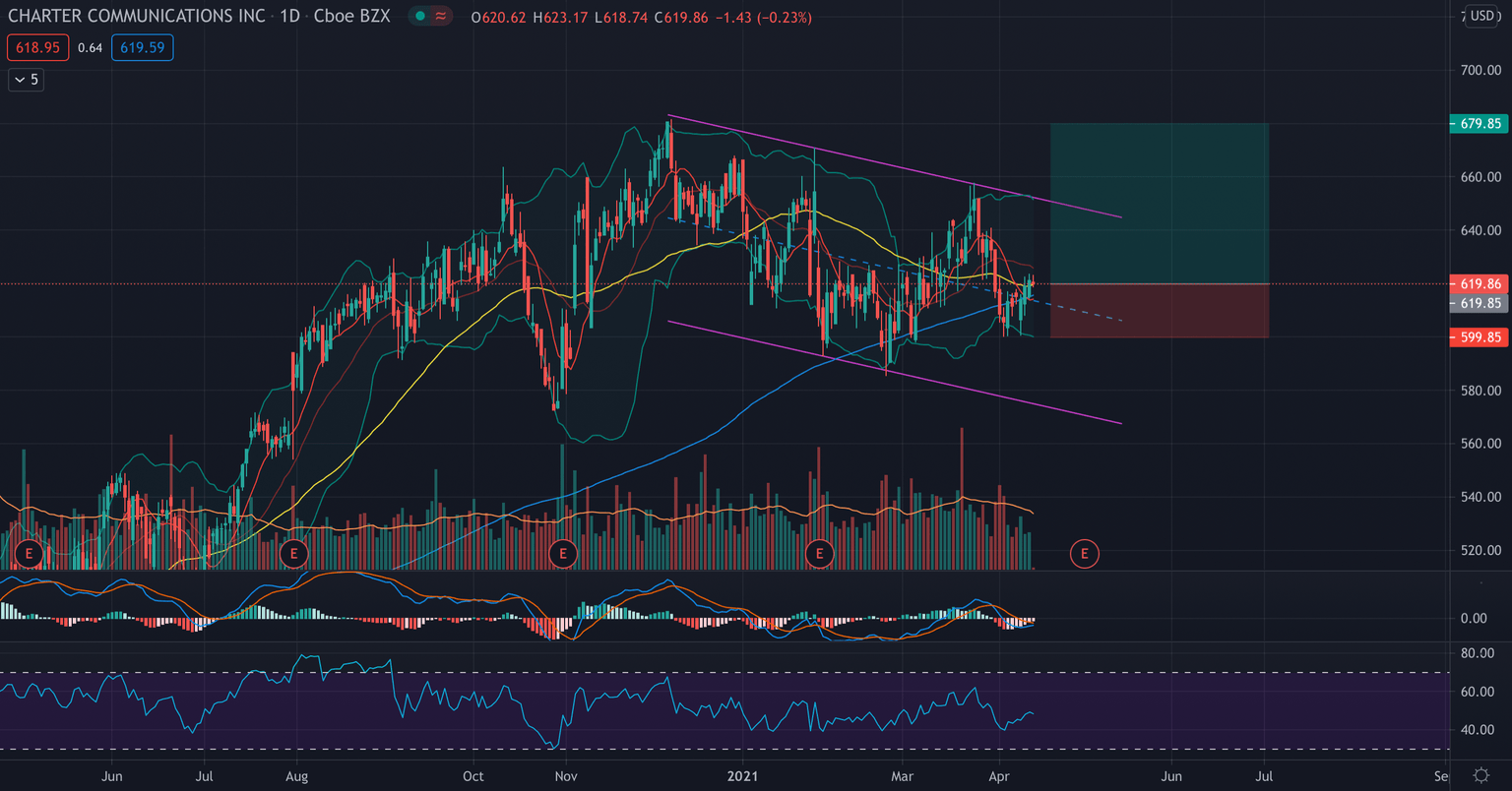Screen dimensions: 1512x791
Task: Click the 2021 label on the time axis
Action: point(742,776)
